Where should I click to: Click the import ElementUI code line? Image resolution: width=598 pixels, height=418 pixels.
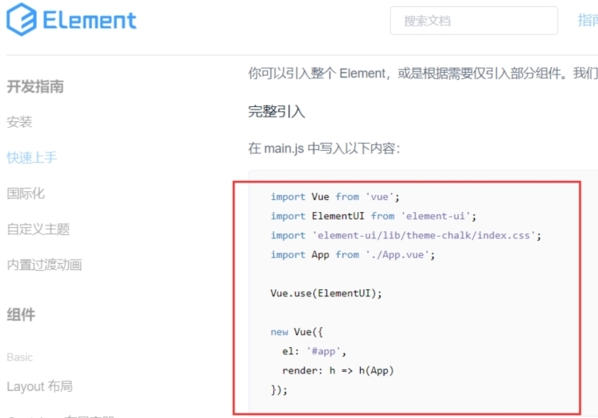(373, 216)
